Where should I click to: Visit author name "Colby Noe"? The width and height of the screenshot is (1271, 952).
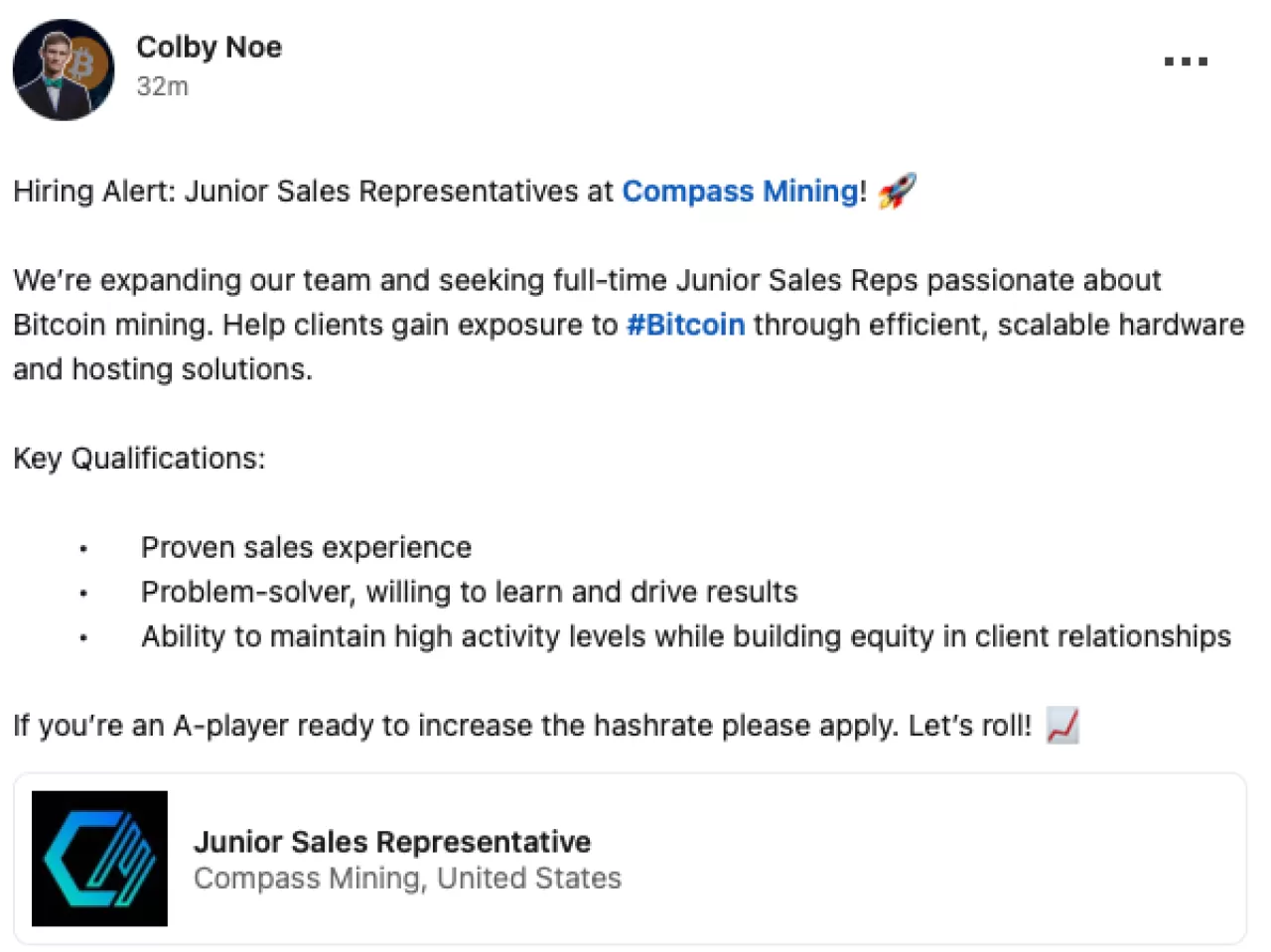click(209, 47)
